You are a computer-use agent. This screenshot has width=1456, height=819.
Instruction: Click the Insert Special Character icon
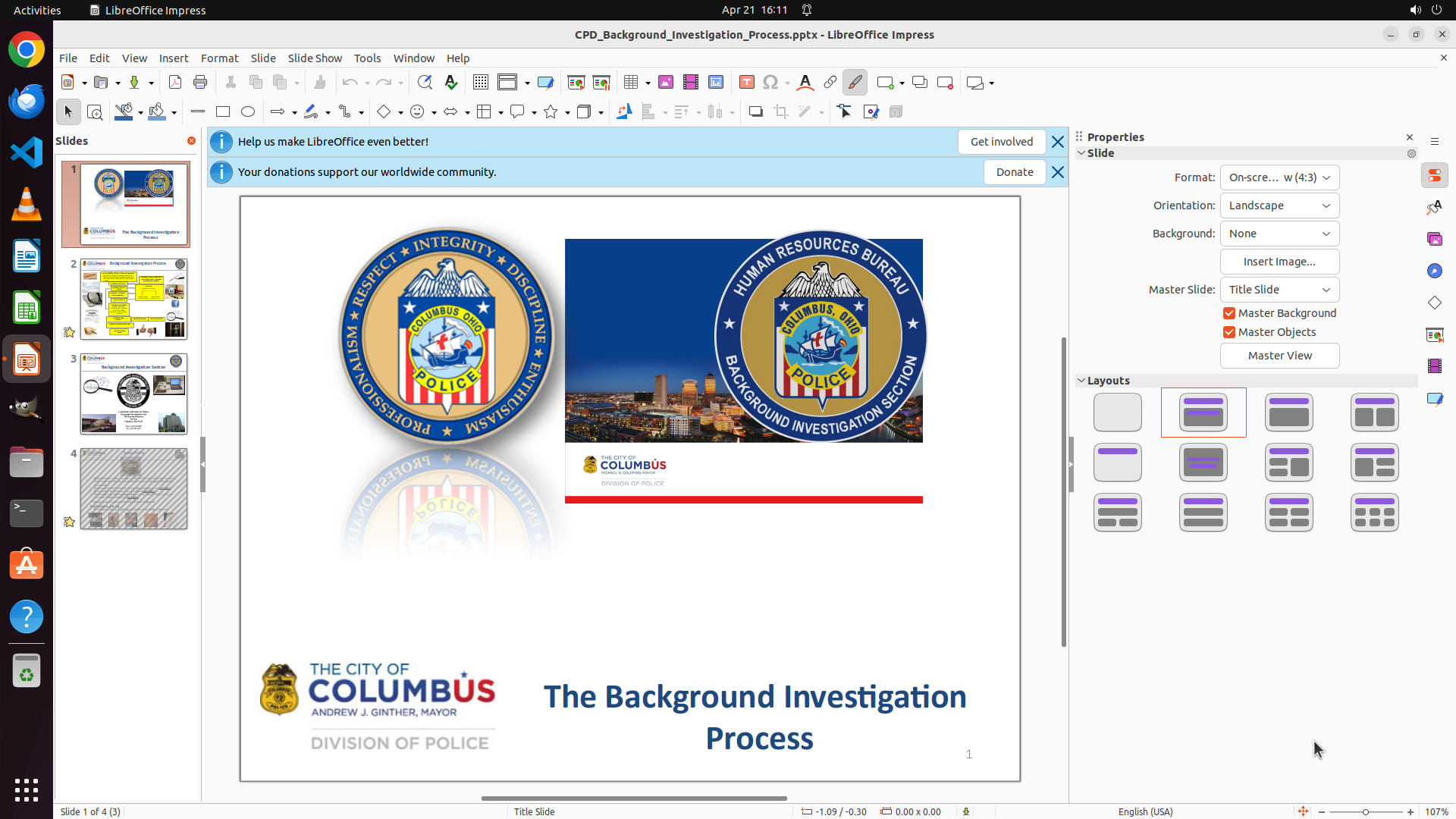(770, 83)
